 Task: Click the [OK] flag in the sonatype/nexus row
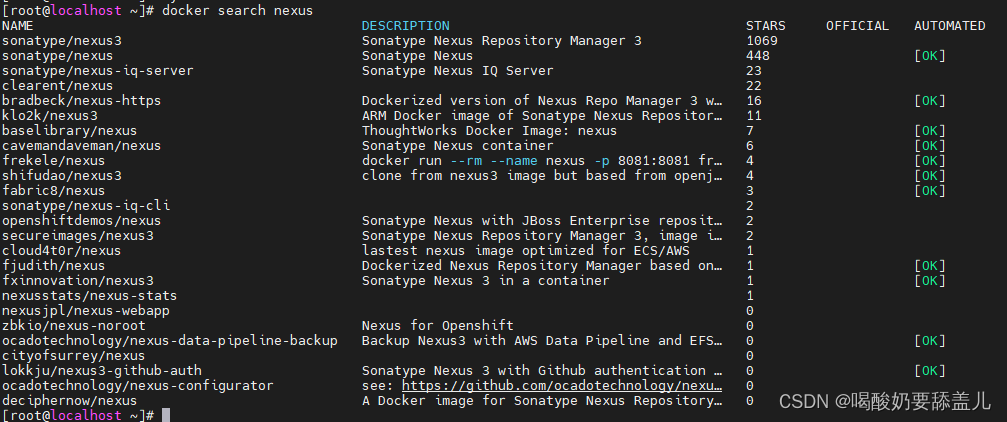click(x=929, y=56)
